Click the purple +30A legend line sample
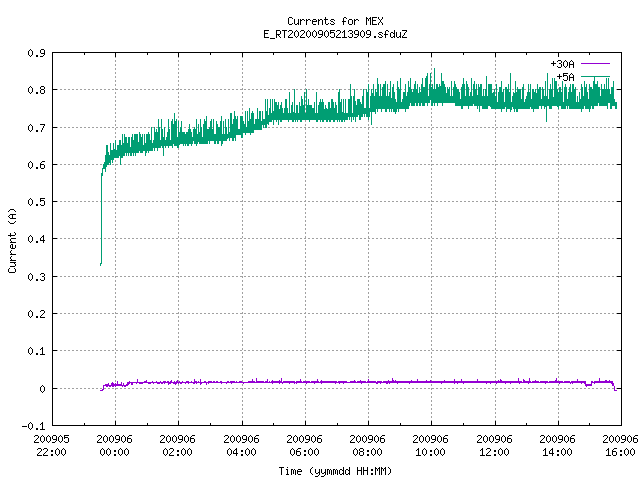 (595, 64)
